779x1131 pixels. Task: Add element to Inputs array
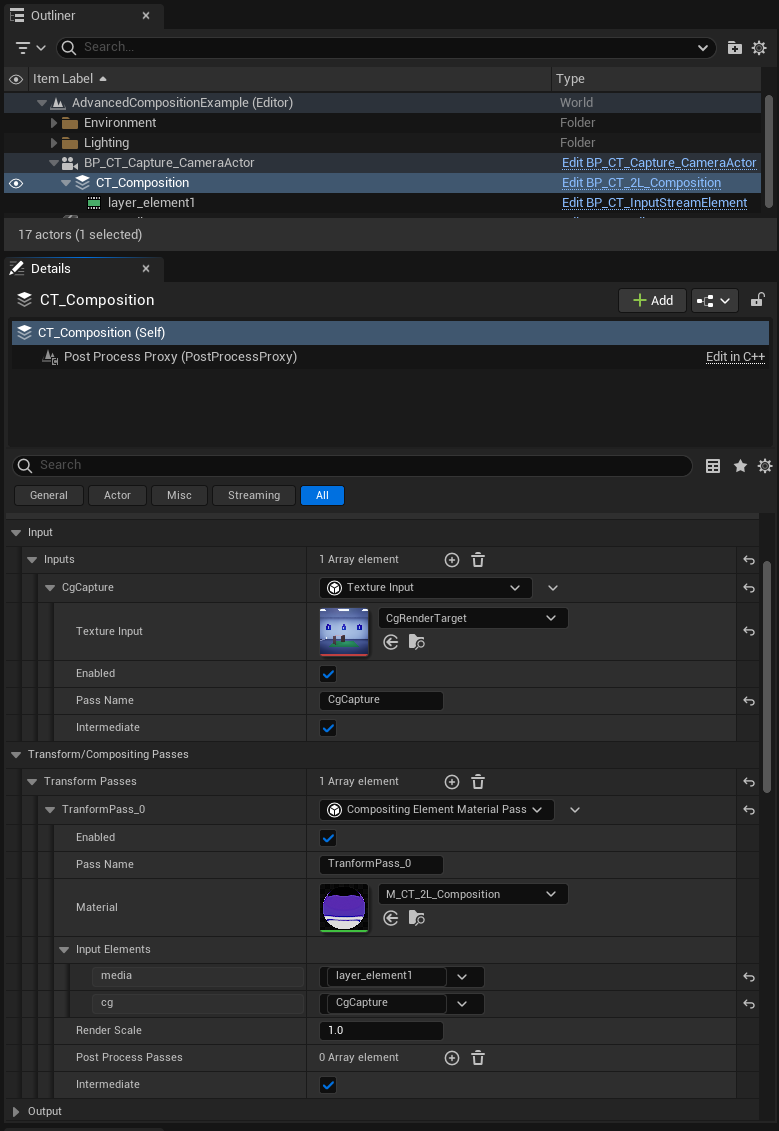[451, 560]
